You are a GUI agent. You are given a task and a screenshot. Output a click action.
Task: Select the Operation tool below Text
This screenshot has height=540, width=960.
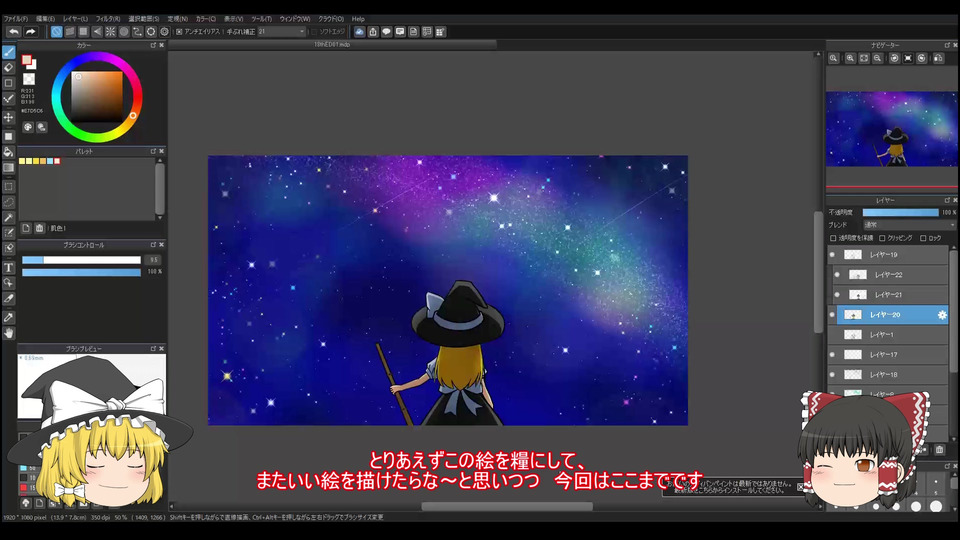click(9, 283)
